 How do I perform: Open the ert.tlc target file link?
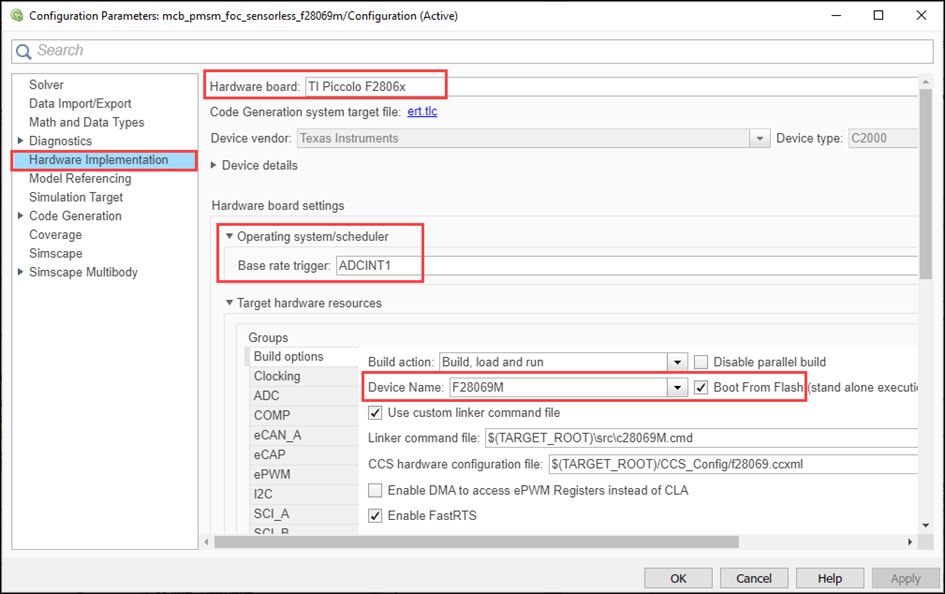pyautogui.click(x=422, y=111)
